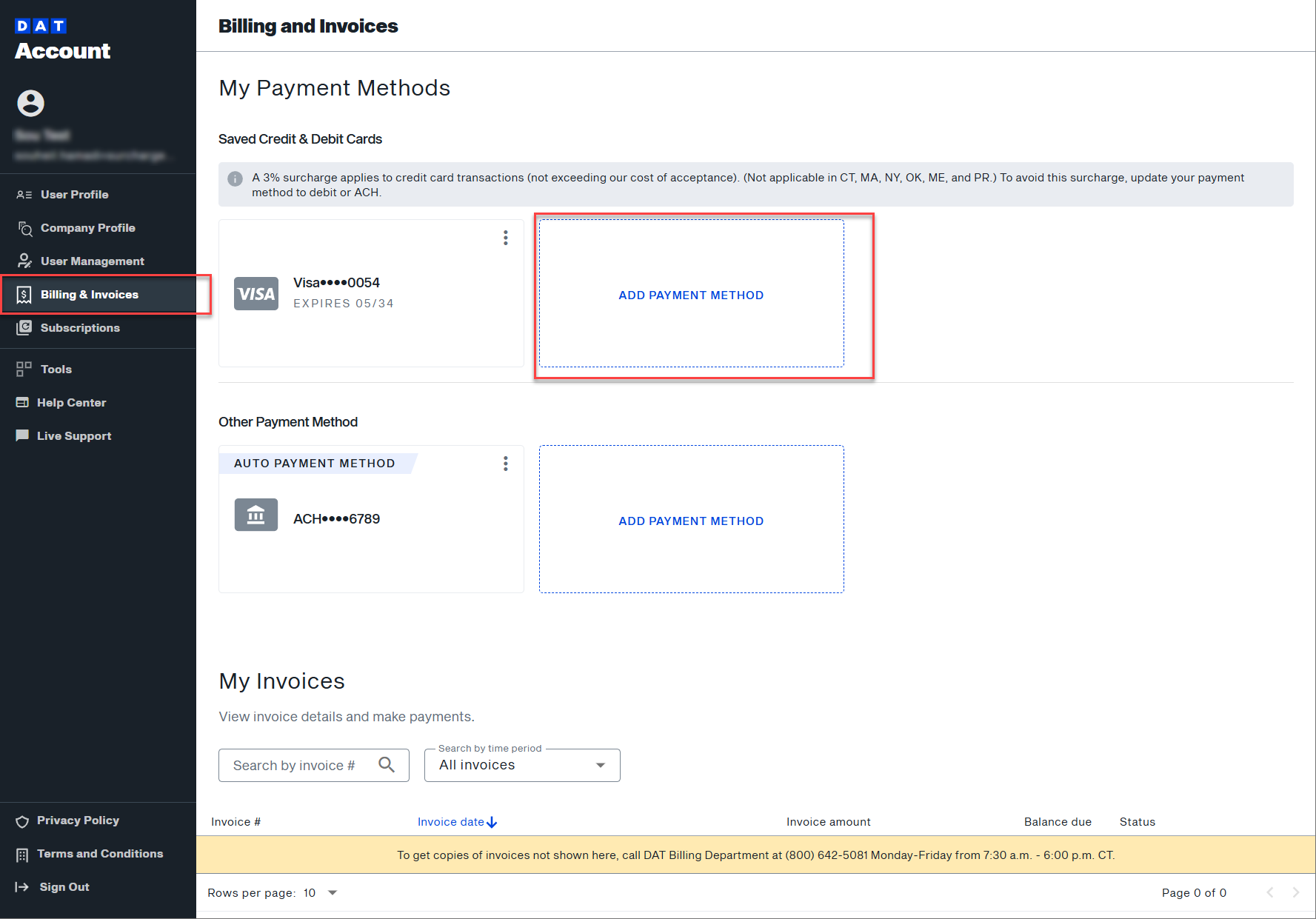Screen dimensions: 1316x919
Task: Go to User Management
Action: click(x=92, y=261)
